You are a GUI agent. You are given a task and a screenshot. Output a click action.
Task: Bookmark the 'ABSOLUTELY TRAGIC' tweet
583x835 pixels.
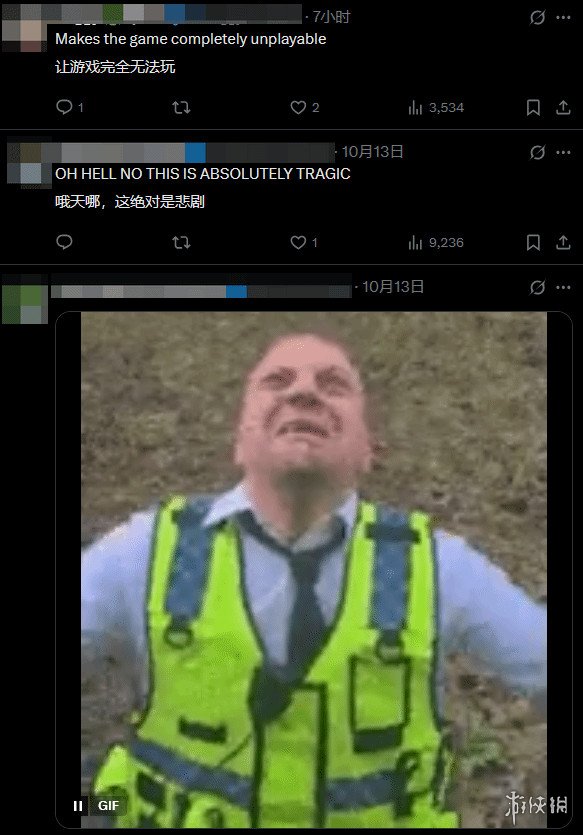pyautogui.click(x=533, y=243)
